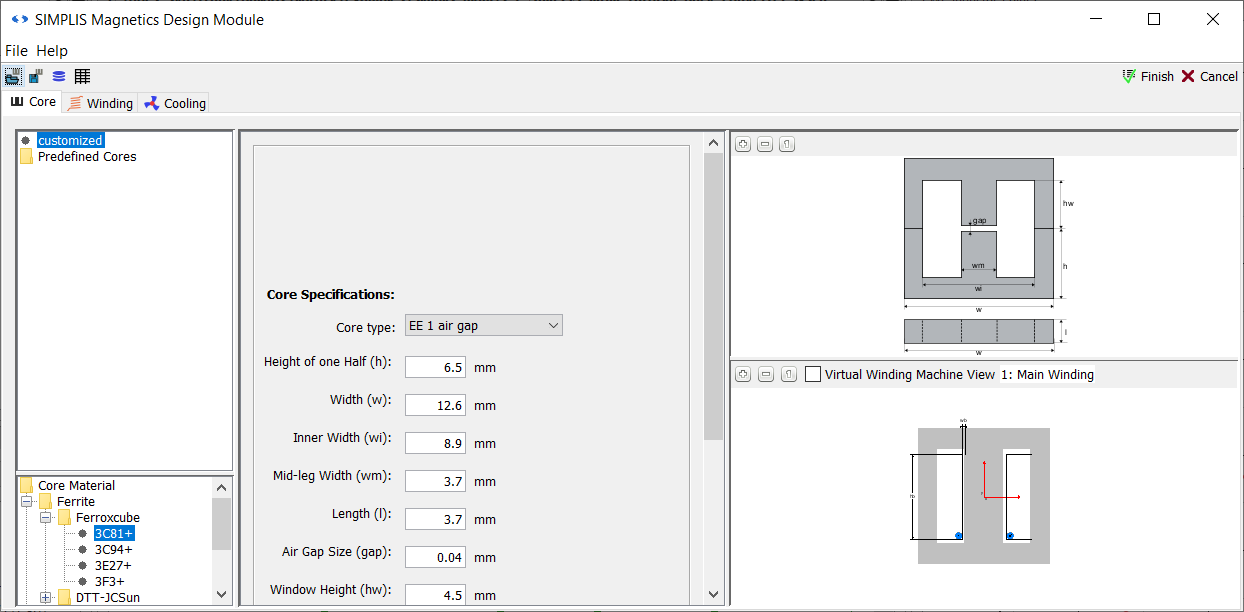Viewport: 1244px width, 612px height.
Task: Click the Air Gap Size input field
Action: click(435, 557)
